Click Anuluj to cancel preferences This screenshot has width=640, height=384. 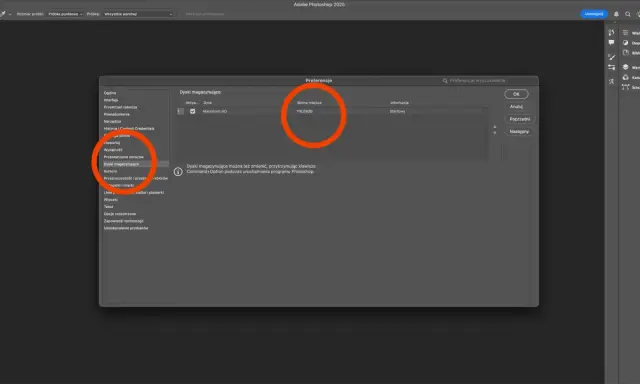516,107
